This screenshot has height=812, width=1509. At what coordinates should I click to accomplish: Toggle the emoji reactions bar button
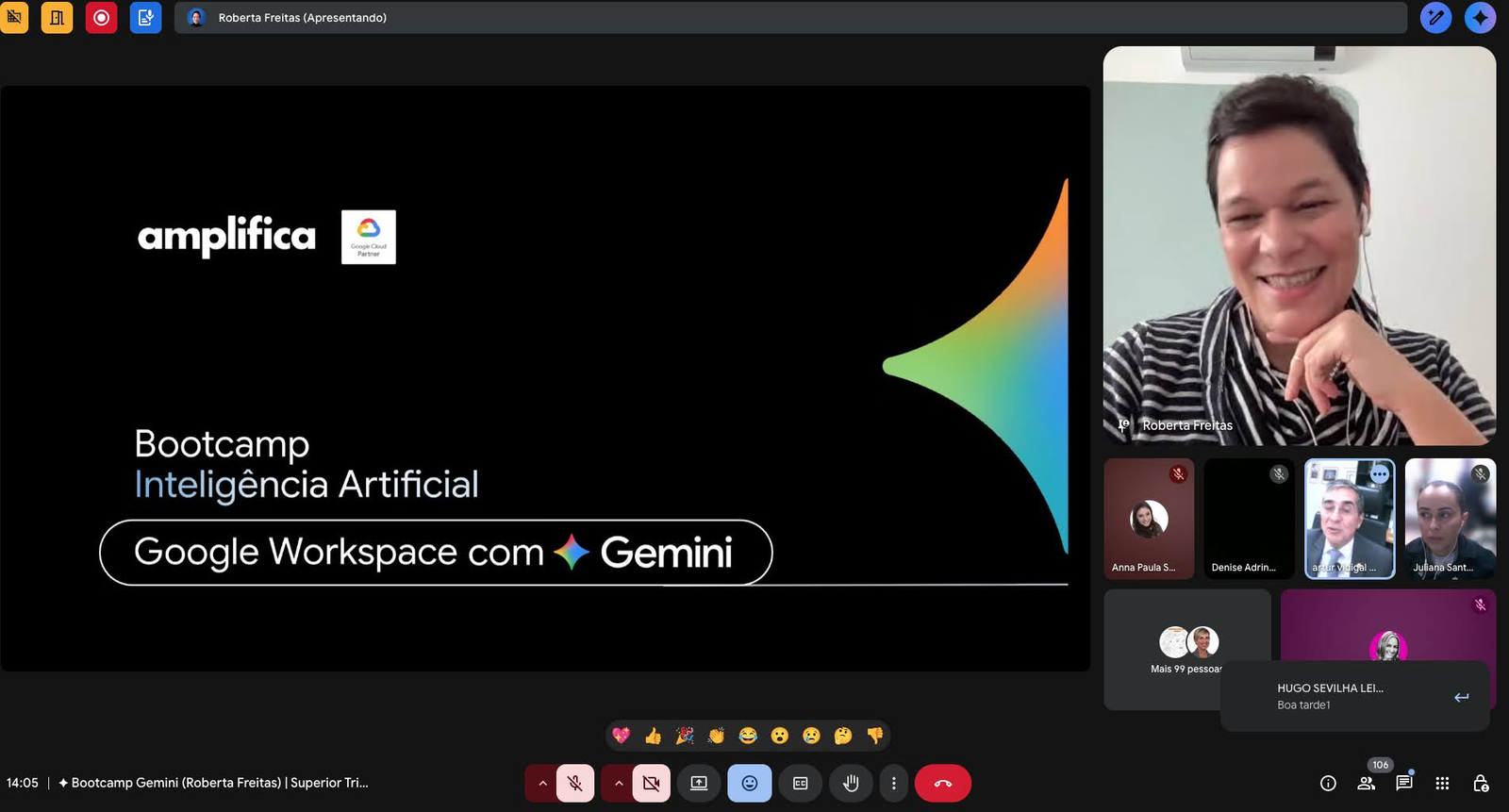tap(750, 784)
